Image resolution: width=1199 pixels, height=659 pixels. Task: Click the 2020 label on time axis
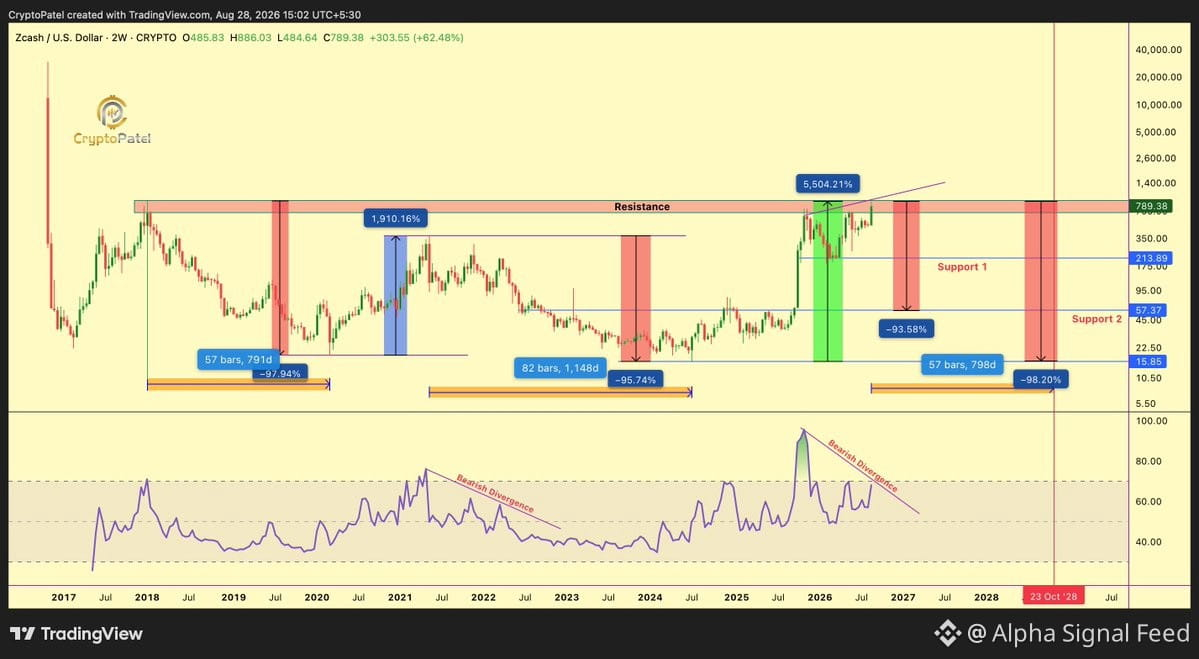(317, 597)
